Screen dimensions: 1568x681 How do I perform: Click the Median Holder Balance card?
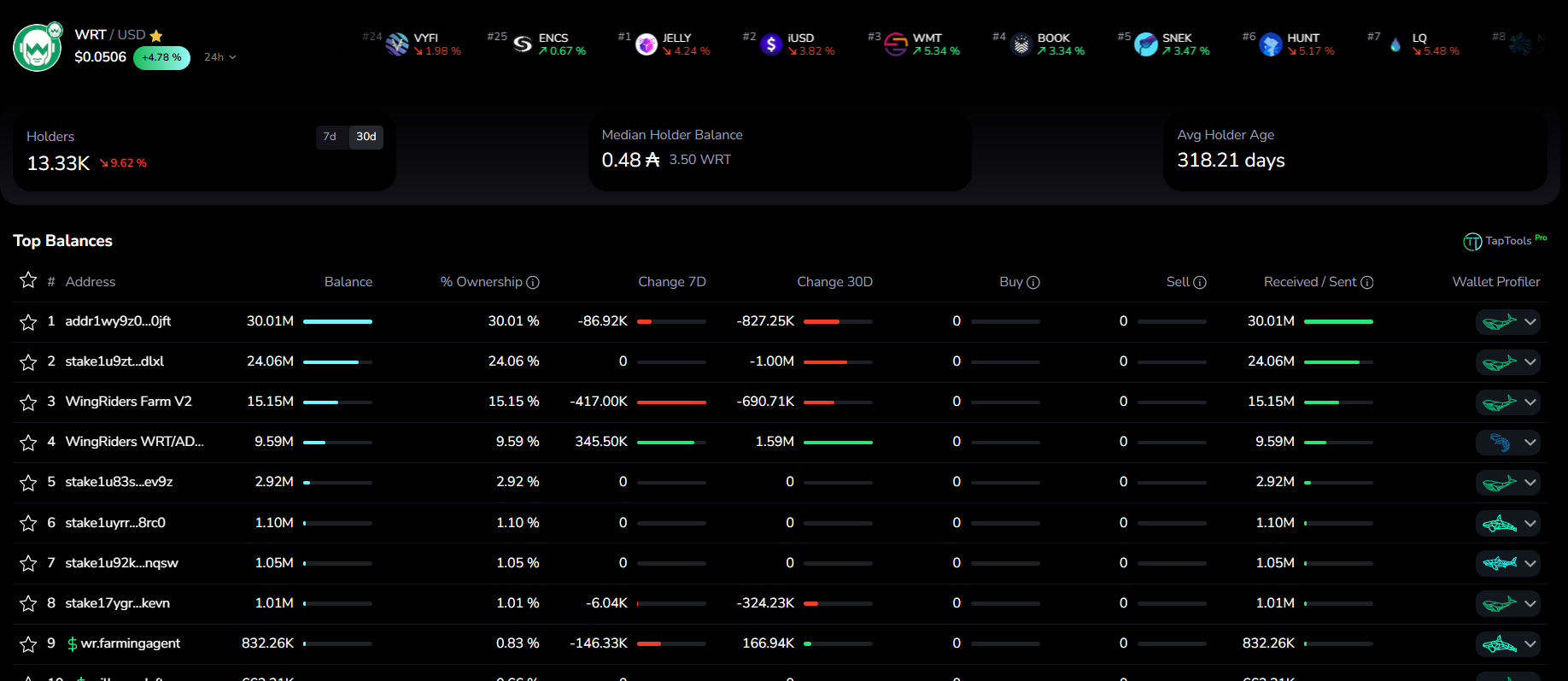[780, 152]
